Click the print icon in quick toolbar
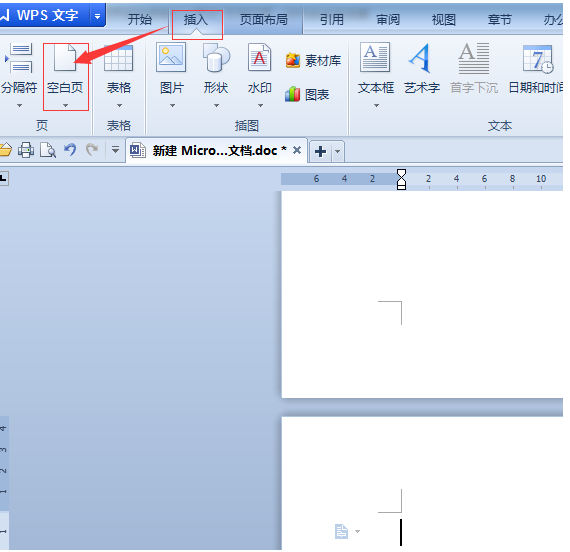 click(x=26, y=150)
